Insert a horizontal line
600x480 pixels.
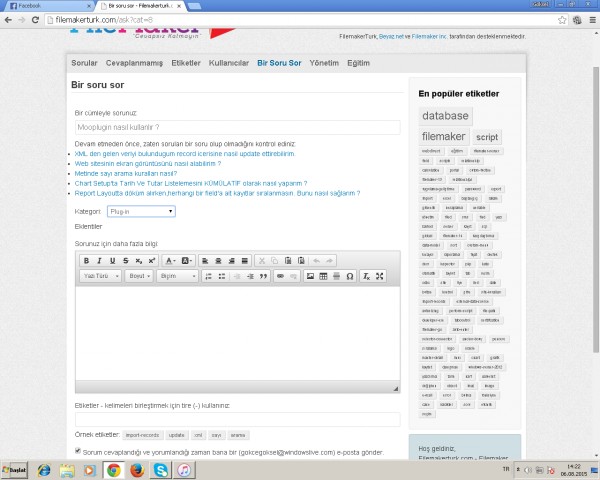pyautogui.click(x=336, y=276)
